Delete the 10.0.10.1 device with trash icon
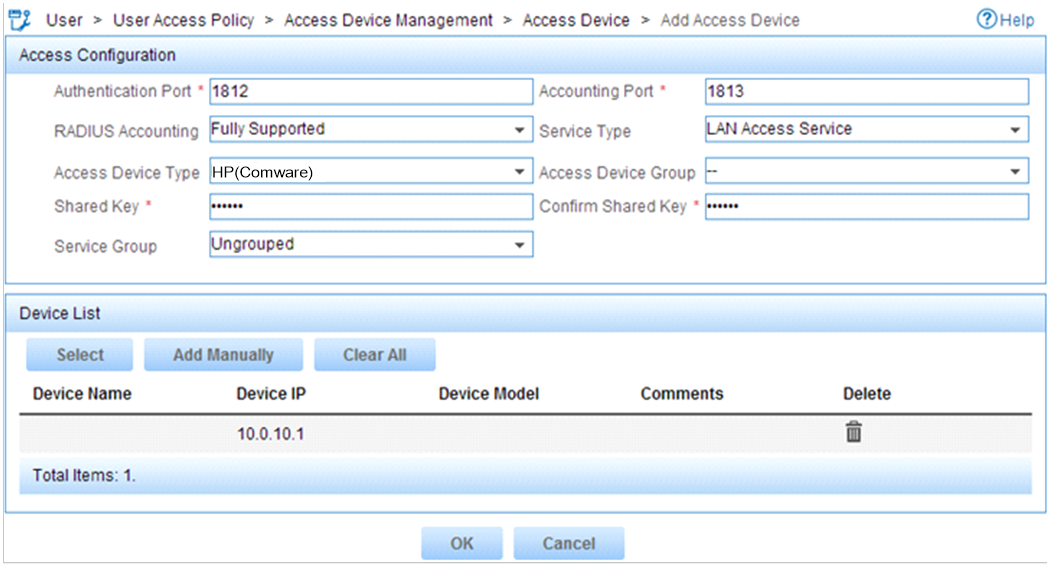Image resolution: width=1052 pixels, height=568 pixels. 853,433
